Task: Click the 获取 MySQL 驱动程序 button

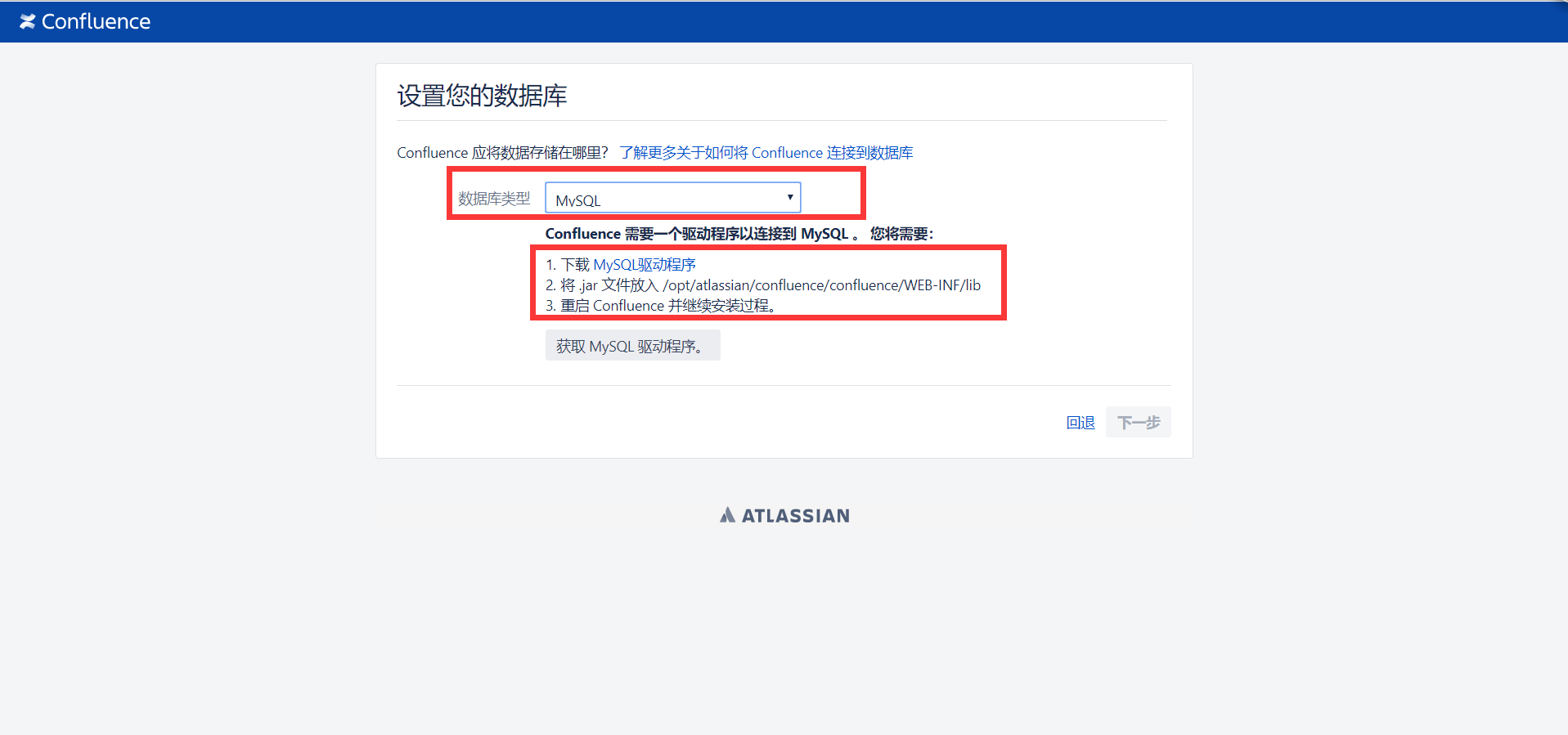Action: (632, 346)
